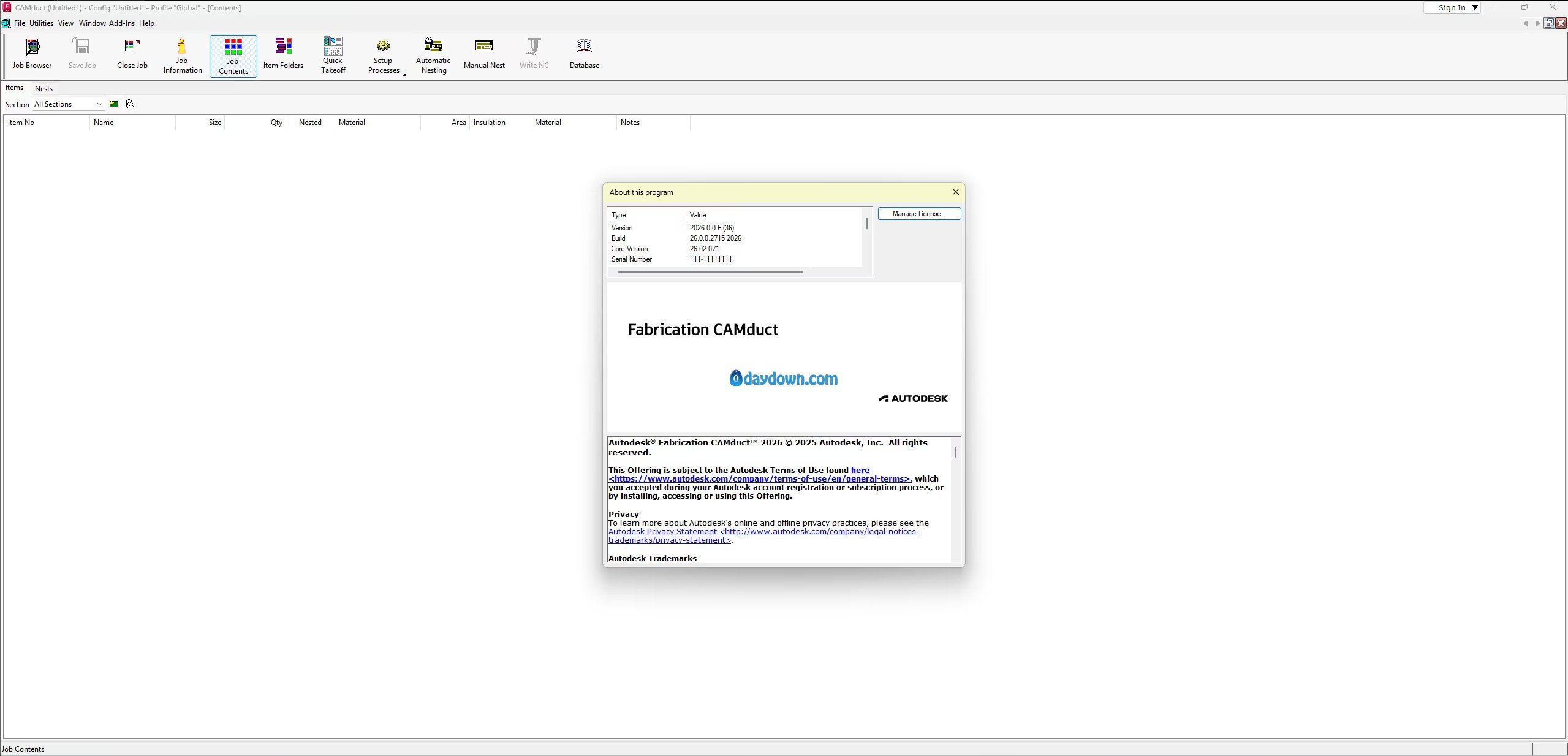1568x756 pixels.
Task: Select the Serial Number row
Action: pos(735,259)
